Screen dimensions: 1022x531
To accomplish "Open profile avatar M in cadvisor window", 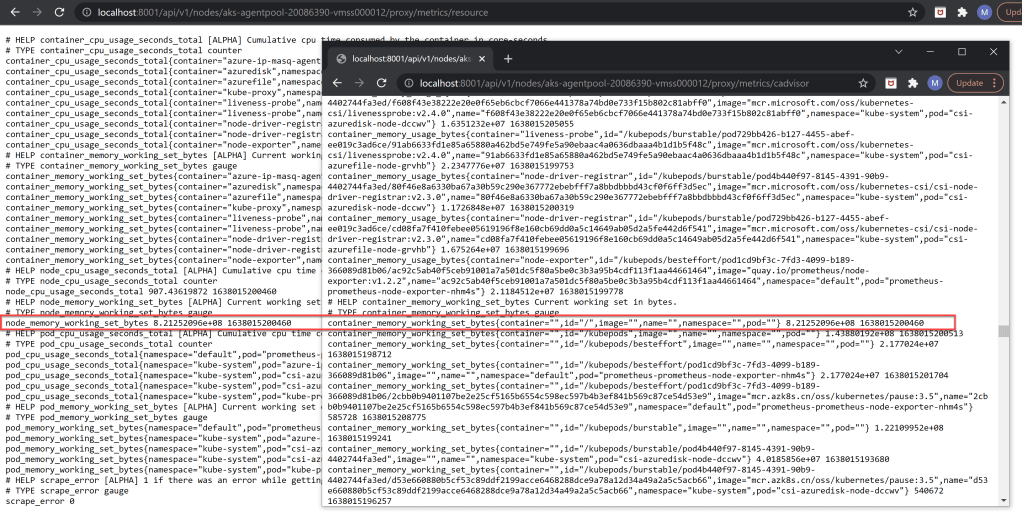I will click(934, 83).
